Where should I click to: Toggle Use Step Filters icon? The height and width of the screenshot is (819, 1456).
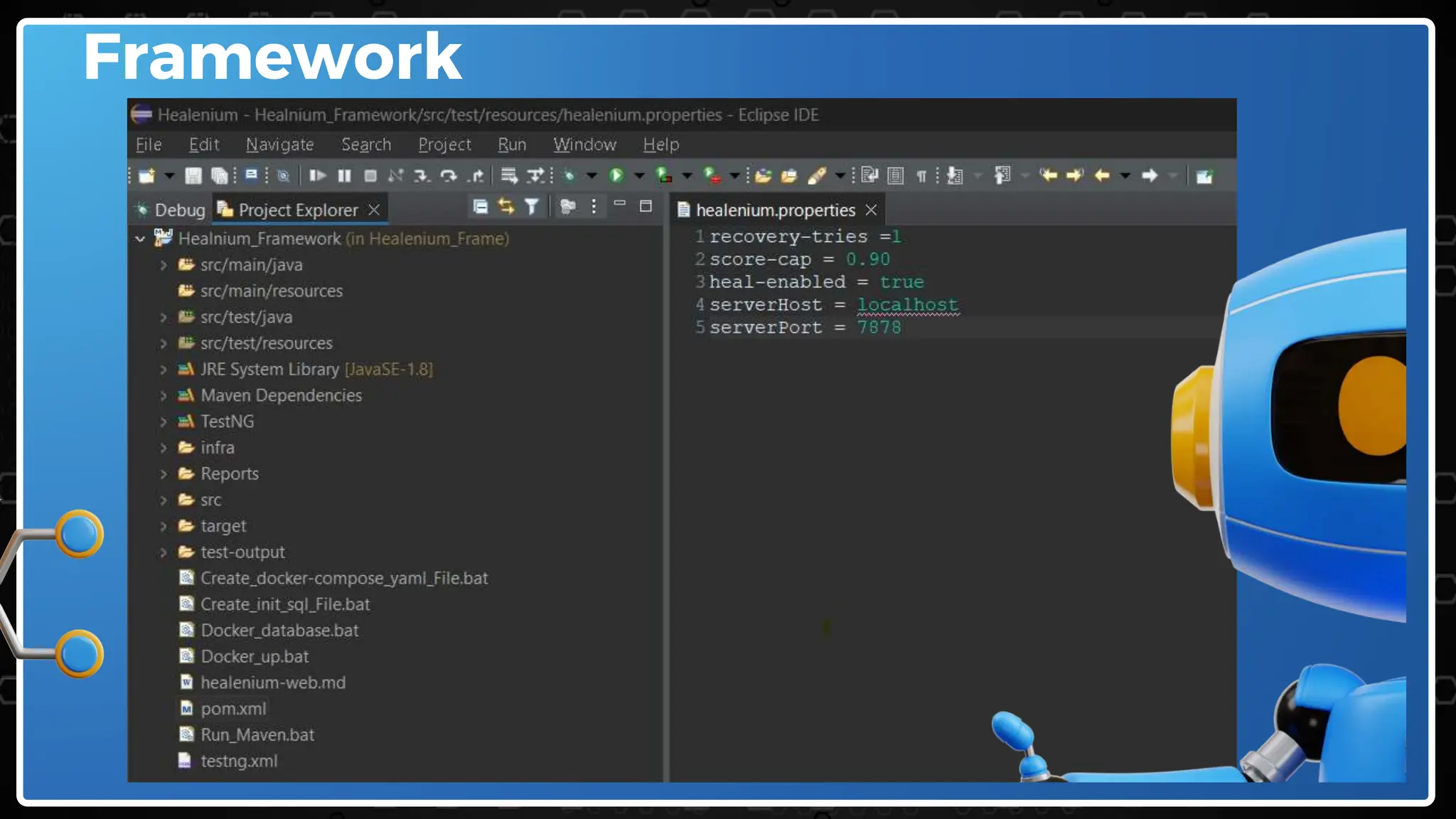(x=535, y=176)
